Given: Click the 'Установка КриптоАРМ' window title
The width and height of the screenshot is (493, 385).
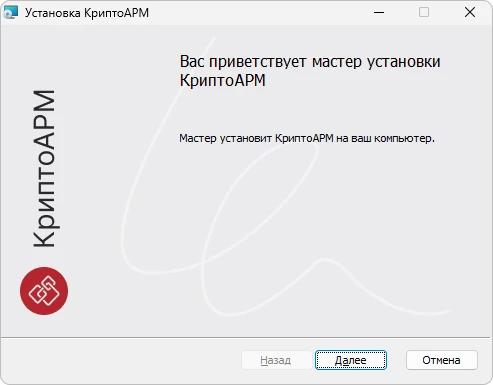Looking at the screenshot, I should click(x=87, y=13).
